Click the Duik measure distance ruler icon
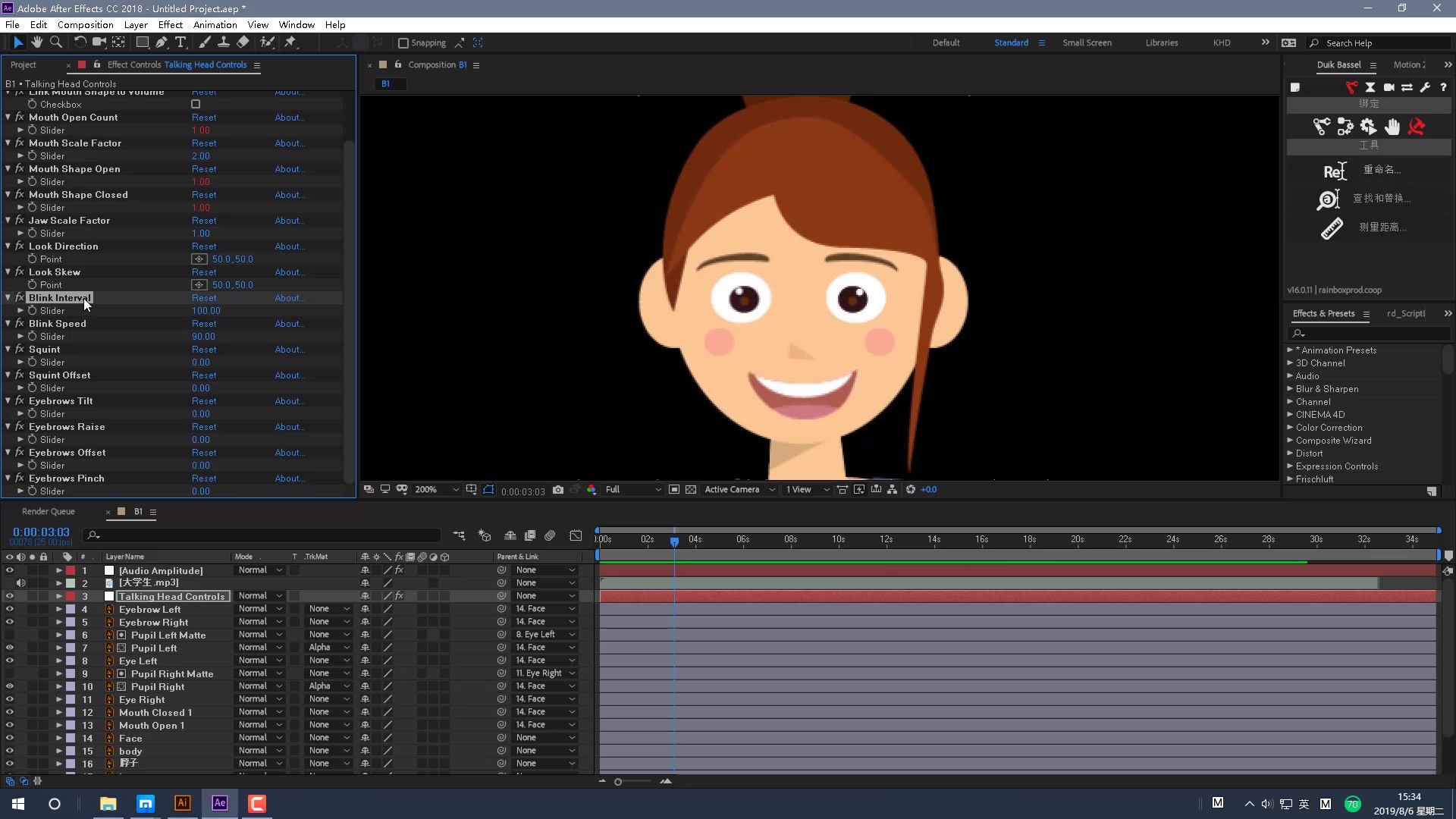Viewport: 1456px width, 819px height. pyautogui.click(x=1332, y=227)
